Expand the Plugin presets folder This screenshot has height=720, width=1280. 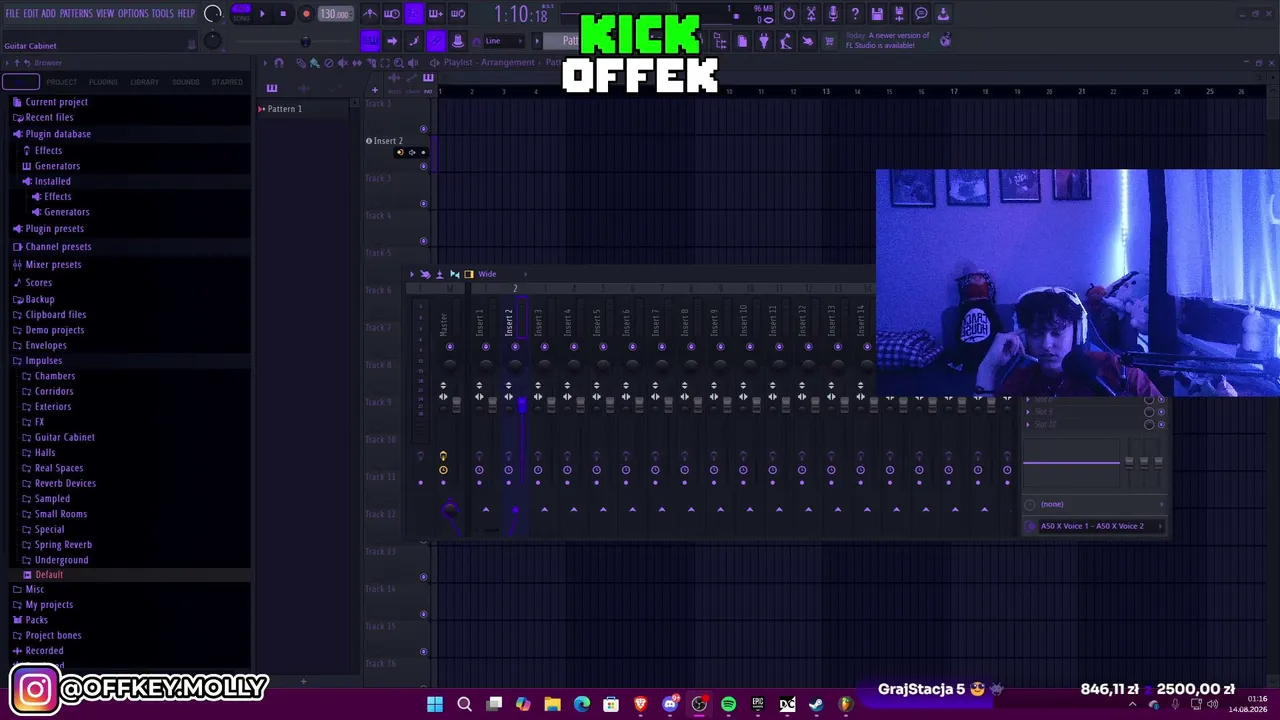(x=54, y=229)
